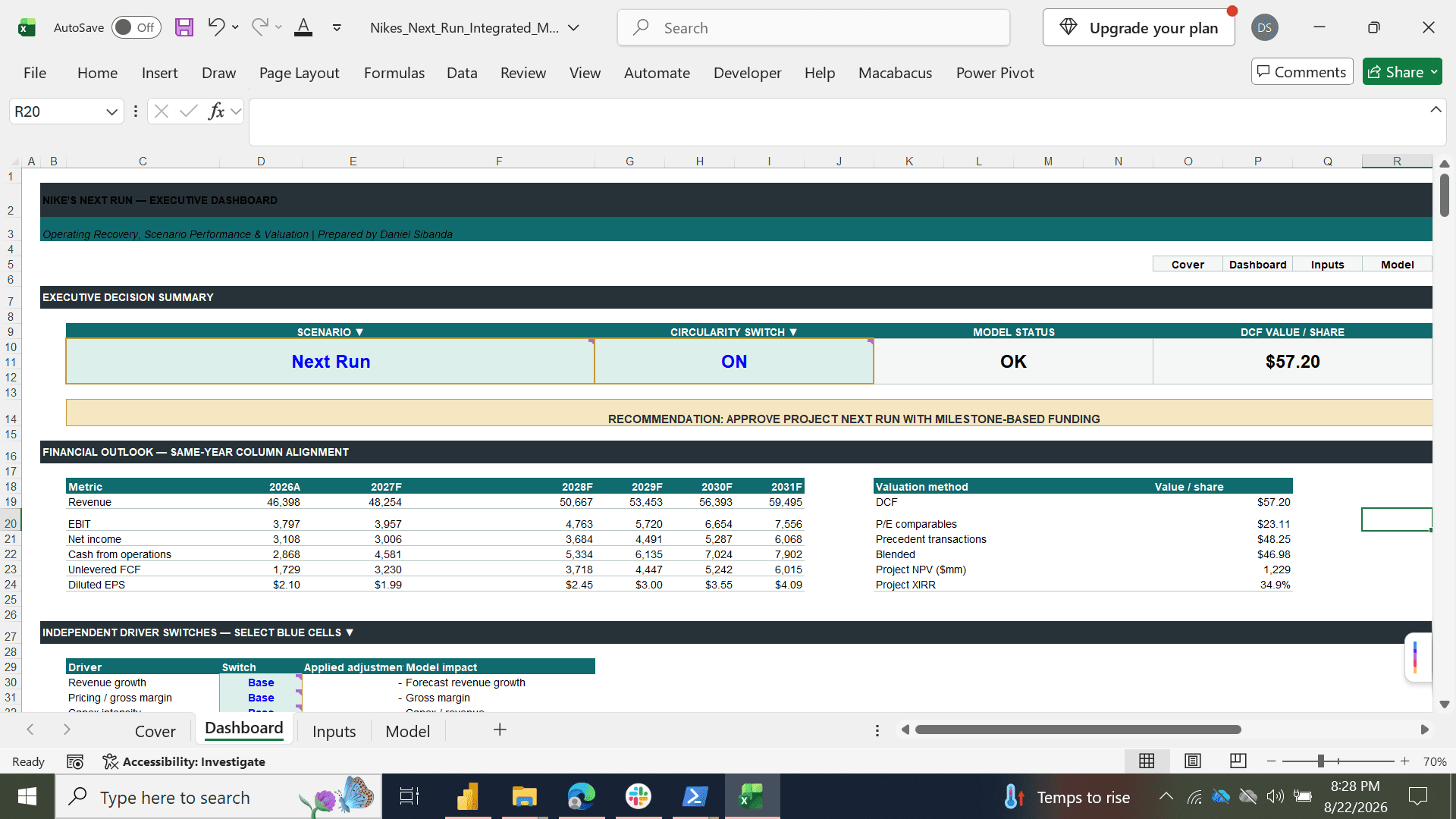Click the Select All corner triangle
The height and width of the screenshot is (819, 1456).
14,161
